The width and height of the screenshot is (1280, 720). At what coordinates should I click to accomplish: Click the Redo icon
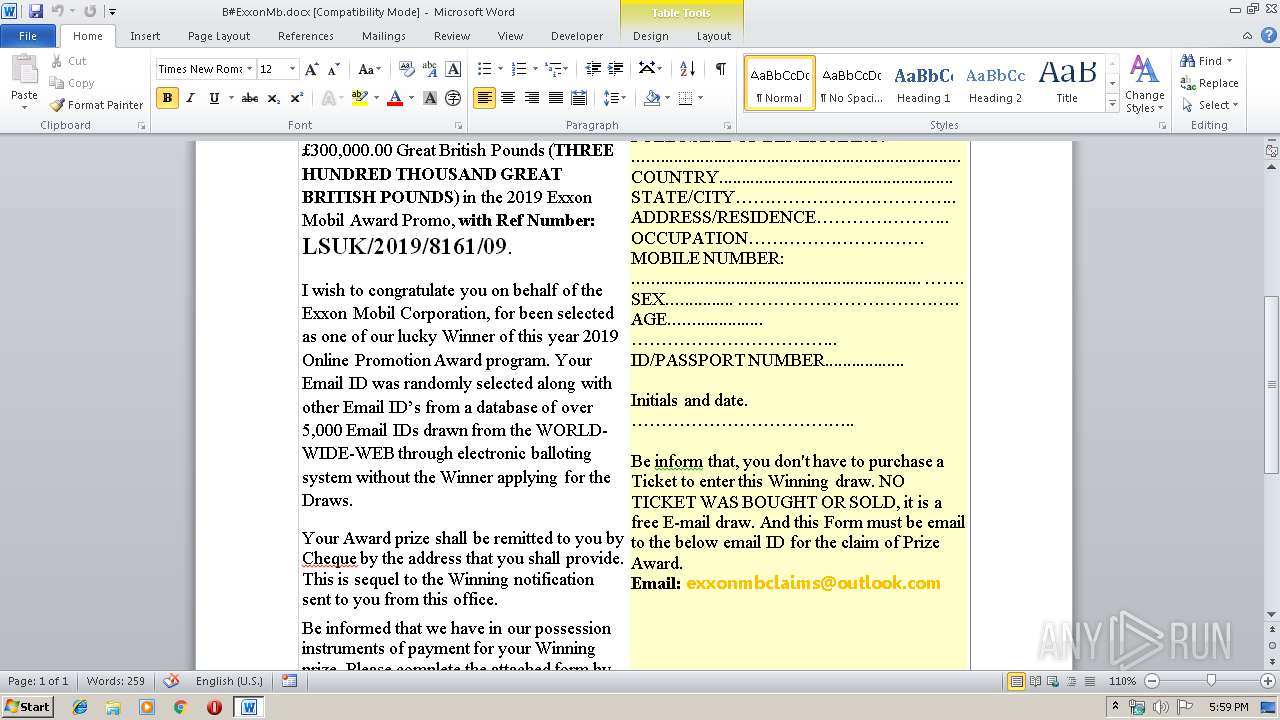[91, 11]
